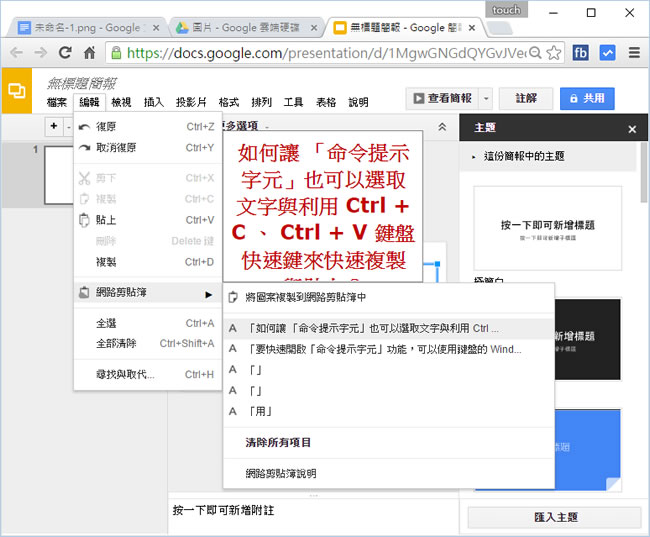The width and height of the screenshot is (650, 537).
Task: Expand the 查看簡報 dropdown arrow
Action: tap(486, 98)
